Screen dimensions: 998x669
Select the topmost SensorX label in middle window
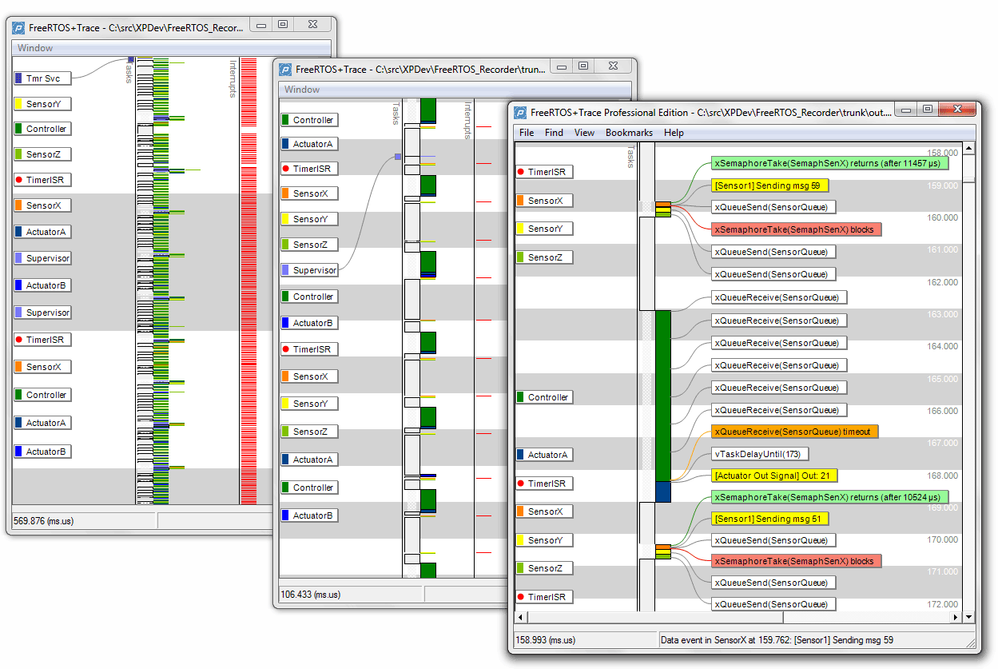pyautogui.click(x=309, y=194)
